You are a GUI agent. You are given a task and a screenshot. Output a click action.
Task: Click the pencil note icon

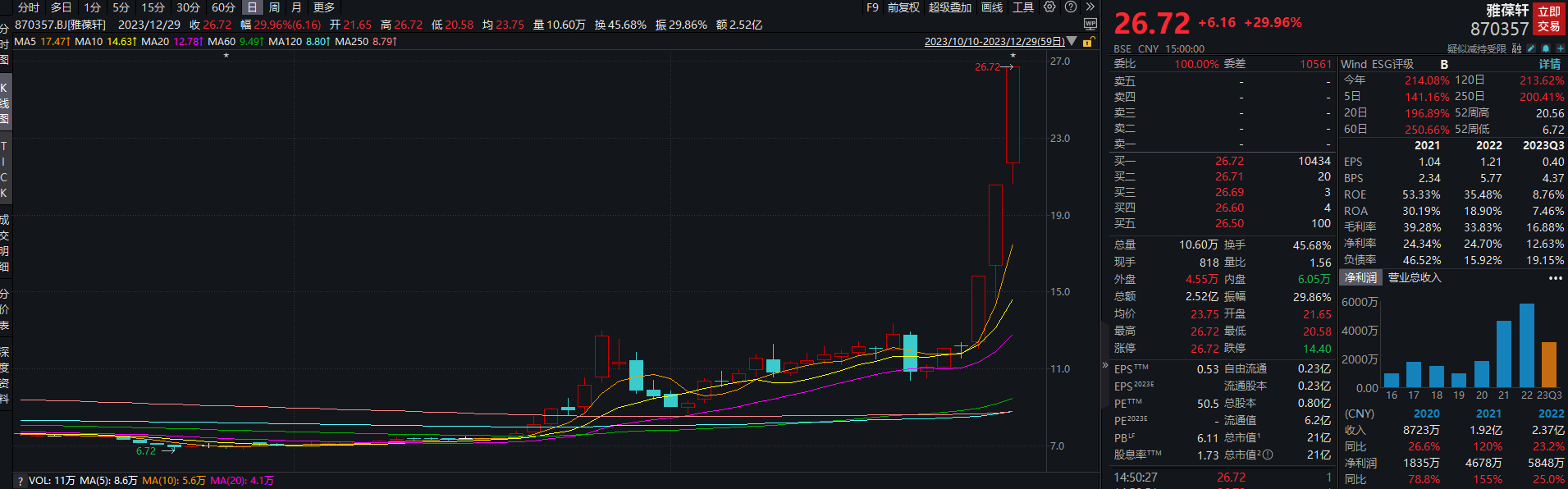point(1532,49)
